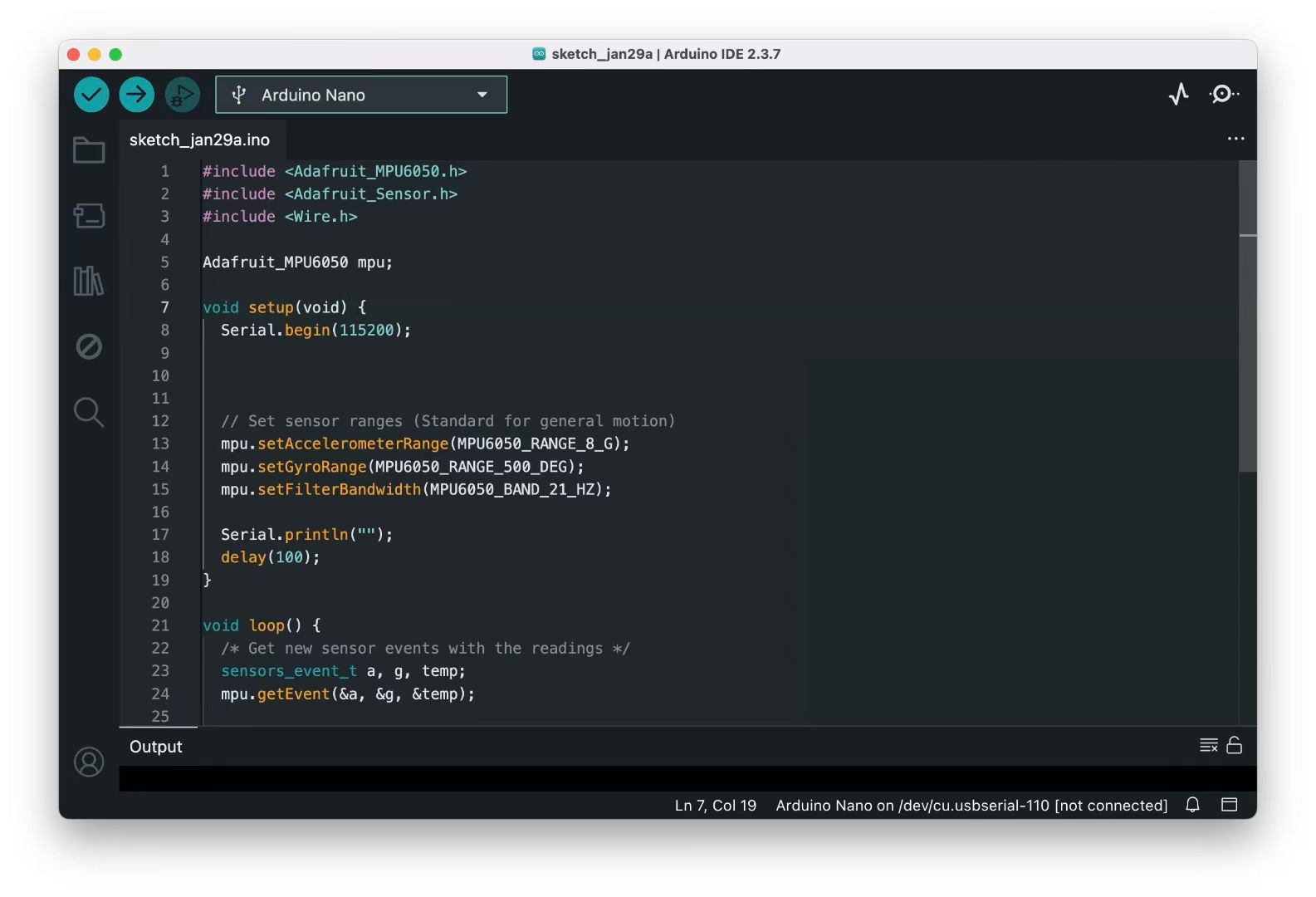
Task: Click the 'Get new sensor events' comment
Action: (x=425, y=648)
